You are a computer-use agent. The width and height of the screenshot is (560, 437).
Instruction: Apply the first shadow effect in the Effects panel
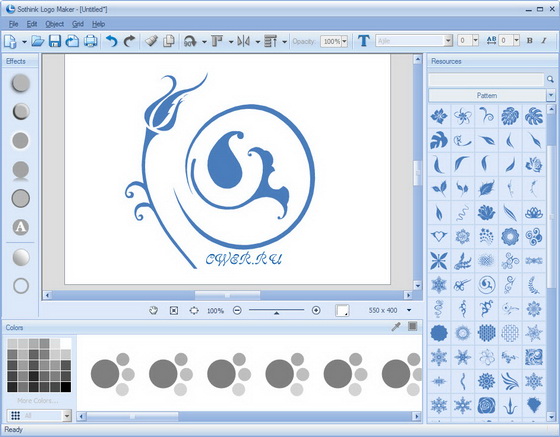pos(21,83)
